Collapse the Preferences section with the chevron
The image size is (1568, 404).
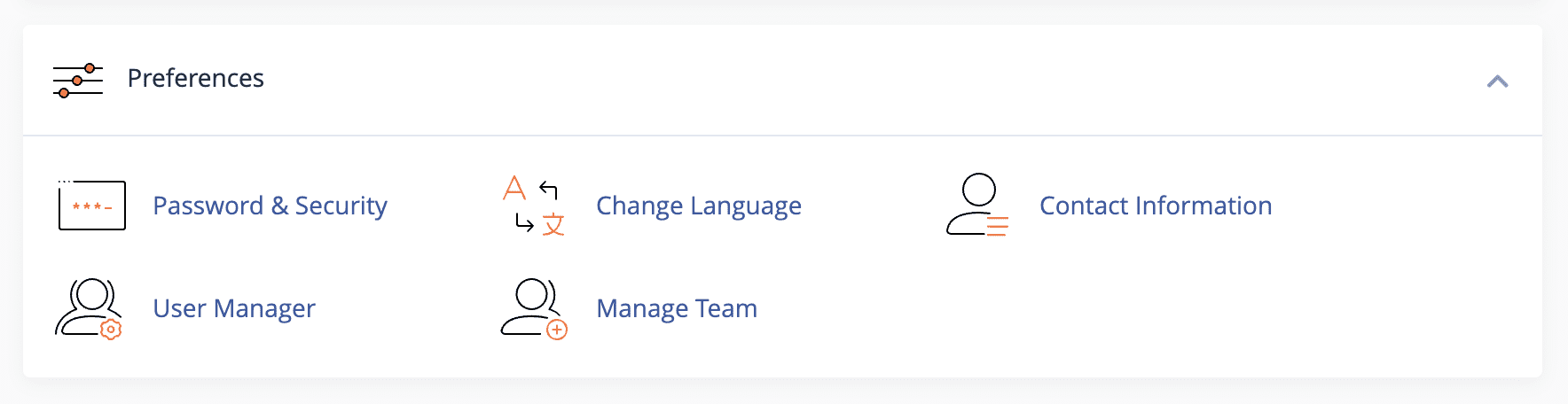pos(1498,82)
